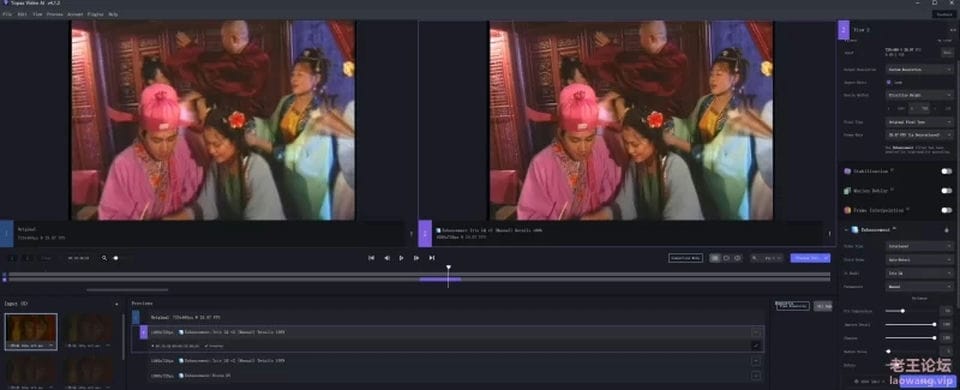This screenshot has width=960, height=390.
Task: Click the Motion Deblur filter icon
Action: [847, 191]
